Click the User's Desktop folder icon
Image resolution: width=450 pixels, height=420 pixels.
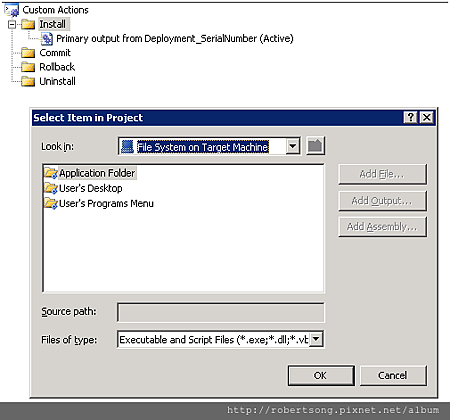point(51,188)
